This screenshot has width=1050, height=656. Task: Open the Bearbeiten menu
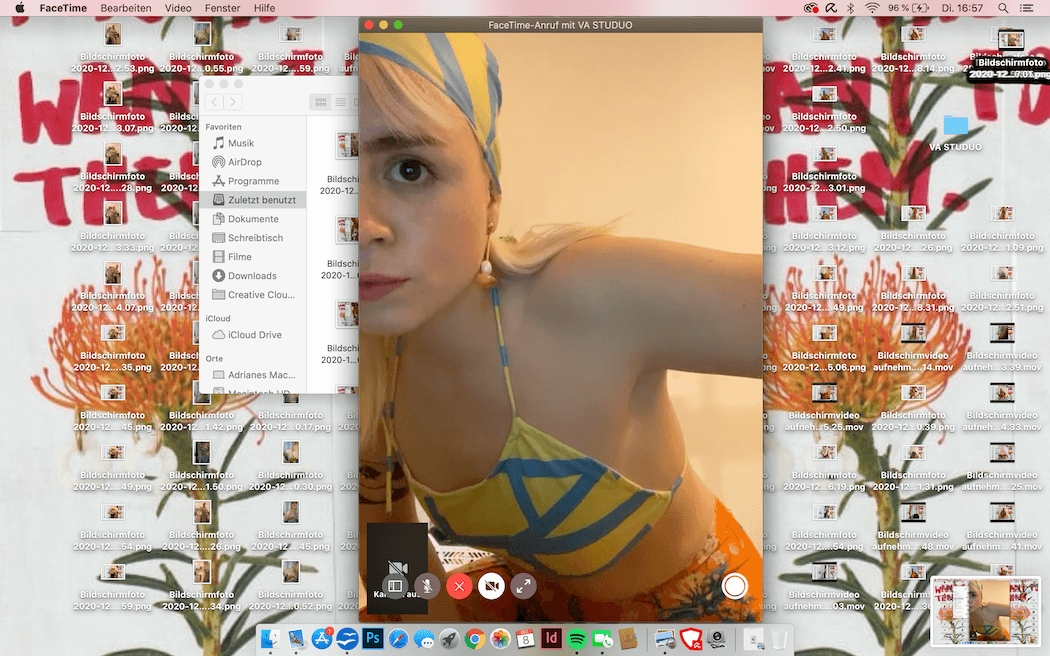pyautogui.click(x=126, y=8)
